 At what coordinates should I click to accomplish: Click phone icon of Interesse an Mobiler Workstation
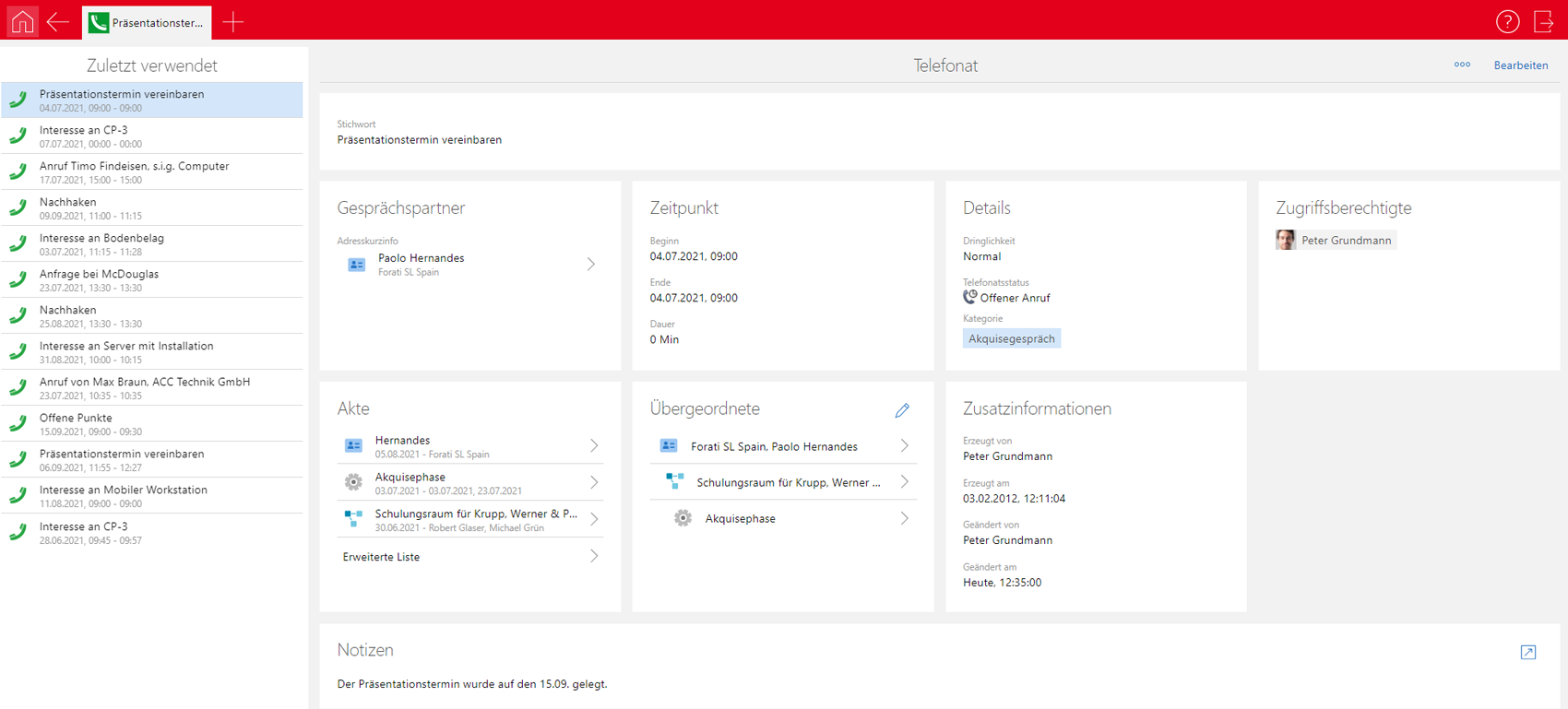pyautogui.click(x=18, y=495)
